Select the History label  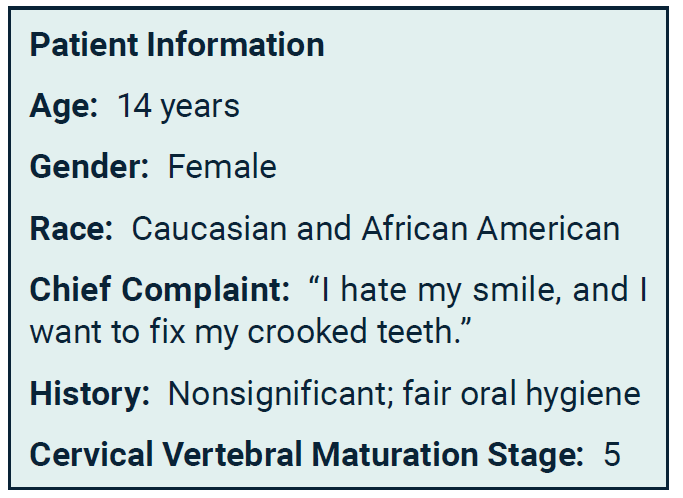click(89, 394)
